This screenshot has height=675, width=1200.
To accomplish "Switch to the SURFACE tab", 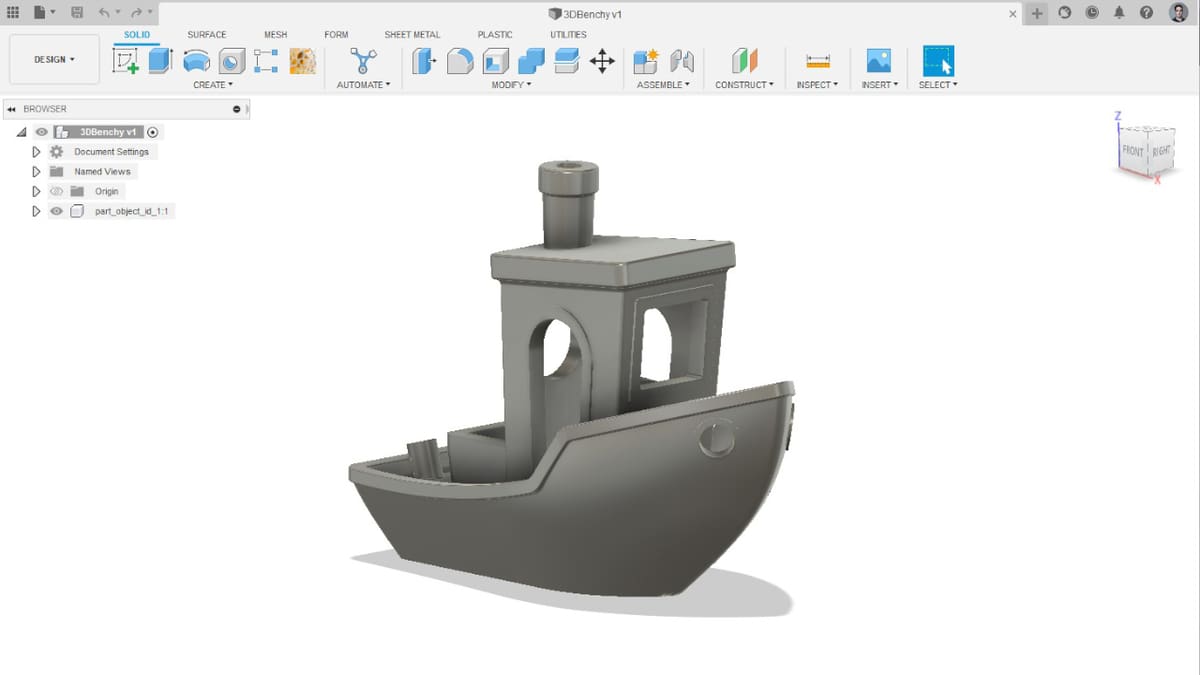I will 207,35.
